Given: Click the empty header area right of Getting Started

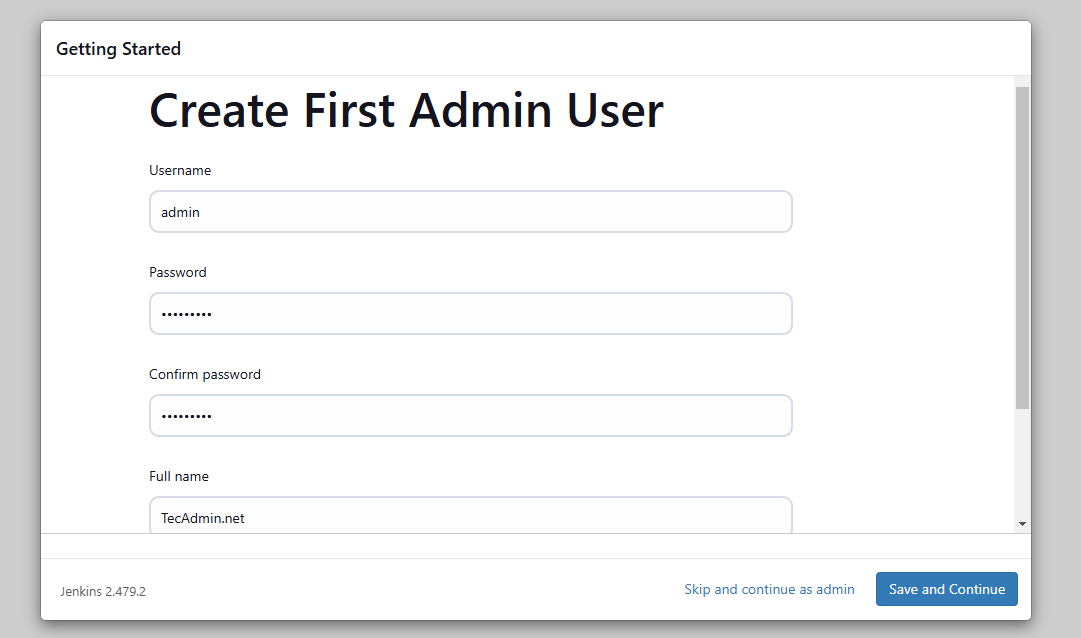Looking at the screenshot, I should [x=600, y=49].
